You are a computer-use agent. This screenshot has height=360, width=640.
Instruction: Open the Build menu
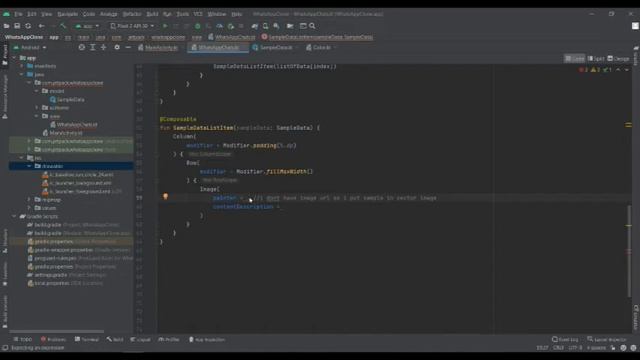pyautogui.click(x=152, y=14)
